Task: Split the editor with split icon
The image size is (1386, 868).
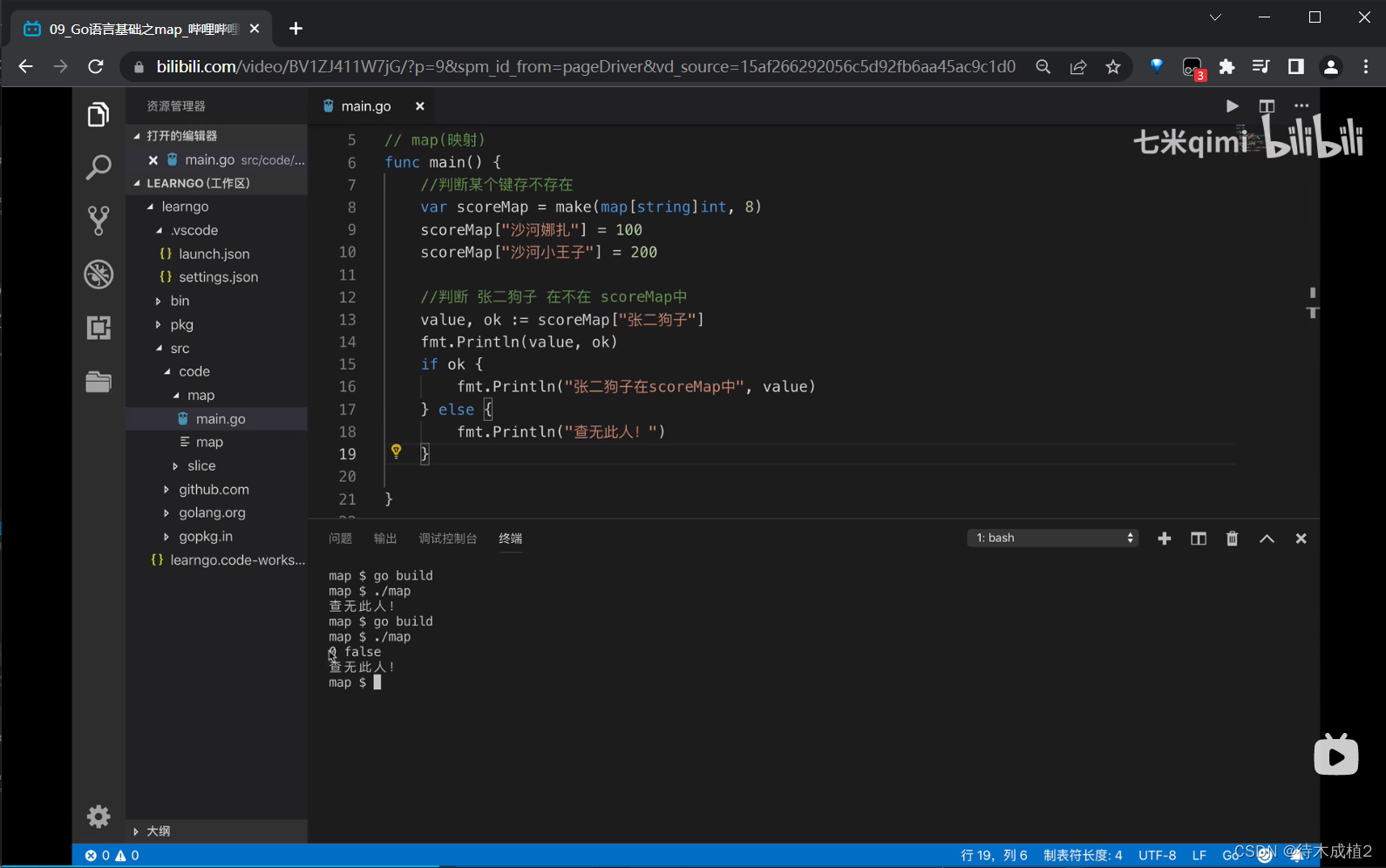Action: tap(1267, 106)
